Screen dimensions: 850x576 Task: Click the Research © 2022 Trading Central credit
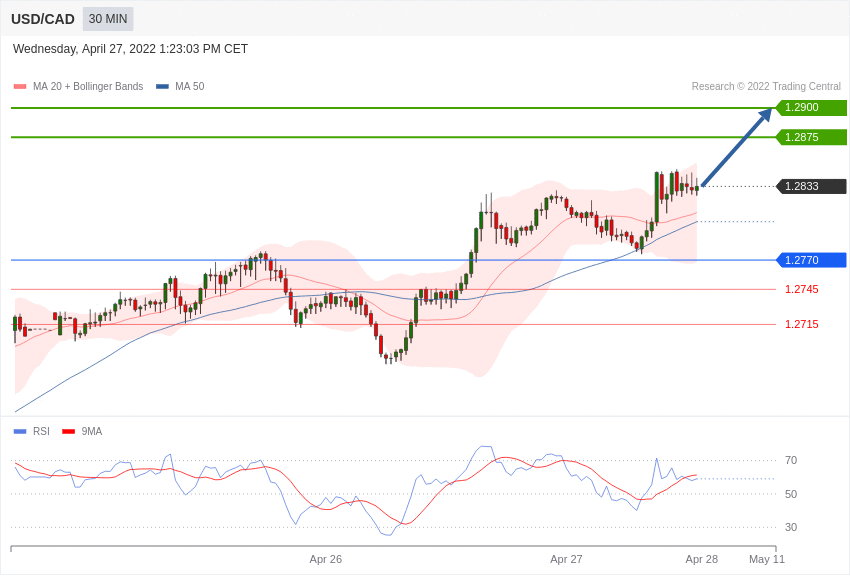point(766,86)
